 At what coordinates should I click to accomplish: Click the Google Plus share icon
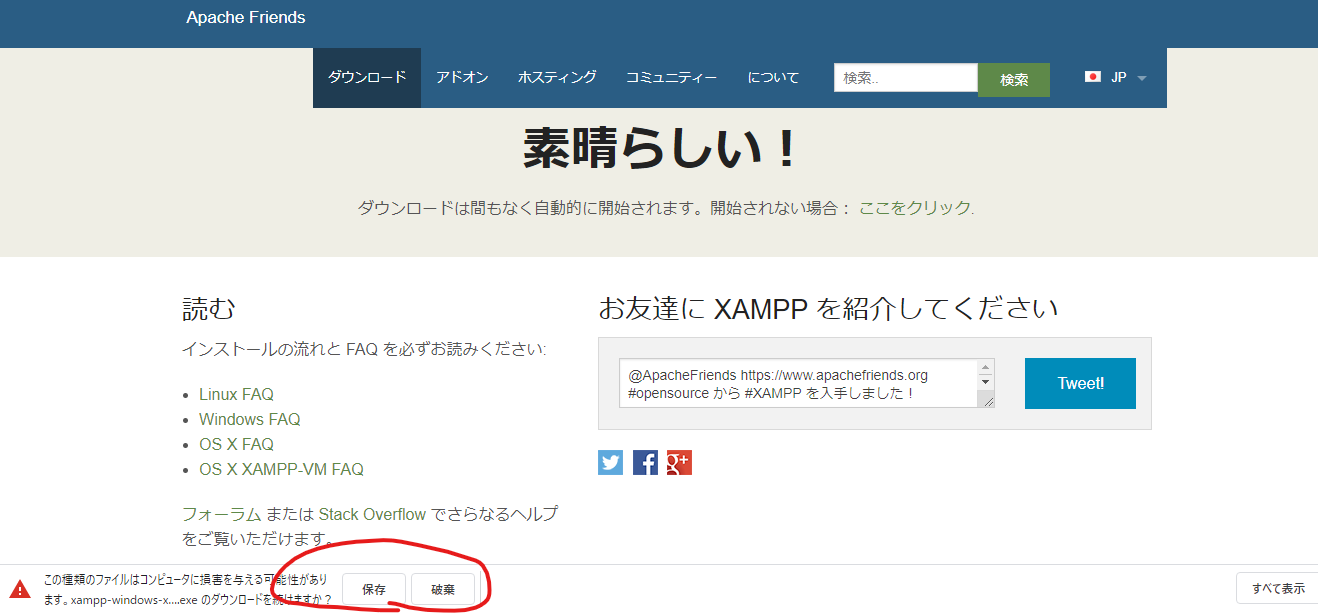[x=679, y=462]
